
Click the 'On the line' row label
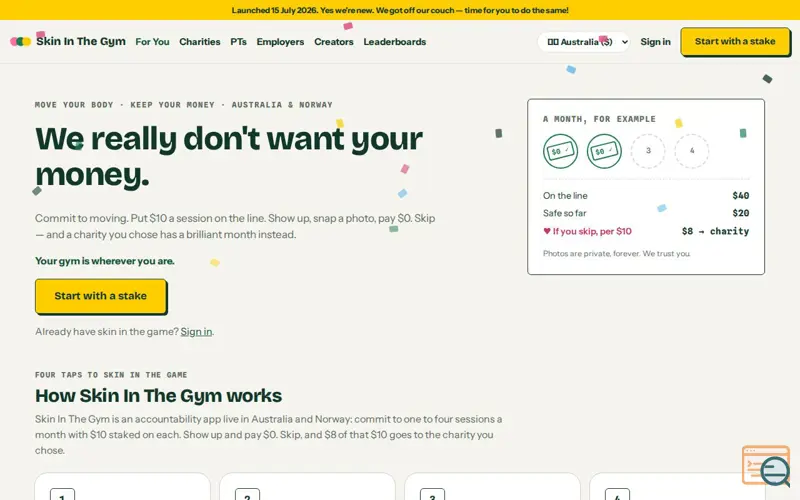point(565,195)
